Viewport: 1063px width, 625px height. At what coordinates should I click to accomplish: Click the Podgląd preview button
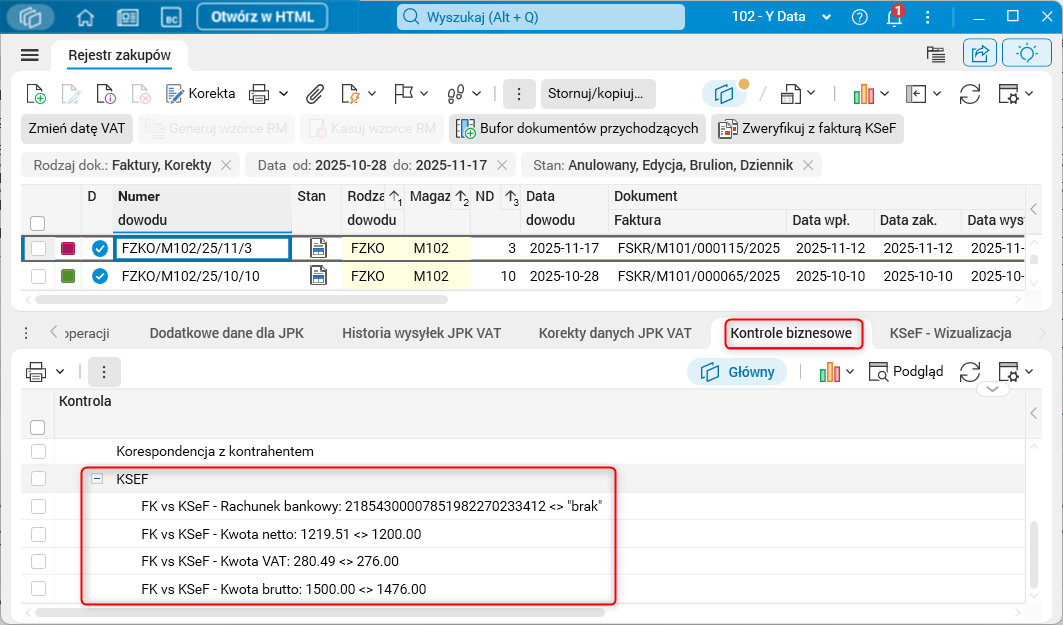pyautogui.click(x=906, y=371)
